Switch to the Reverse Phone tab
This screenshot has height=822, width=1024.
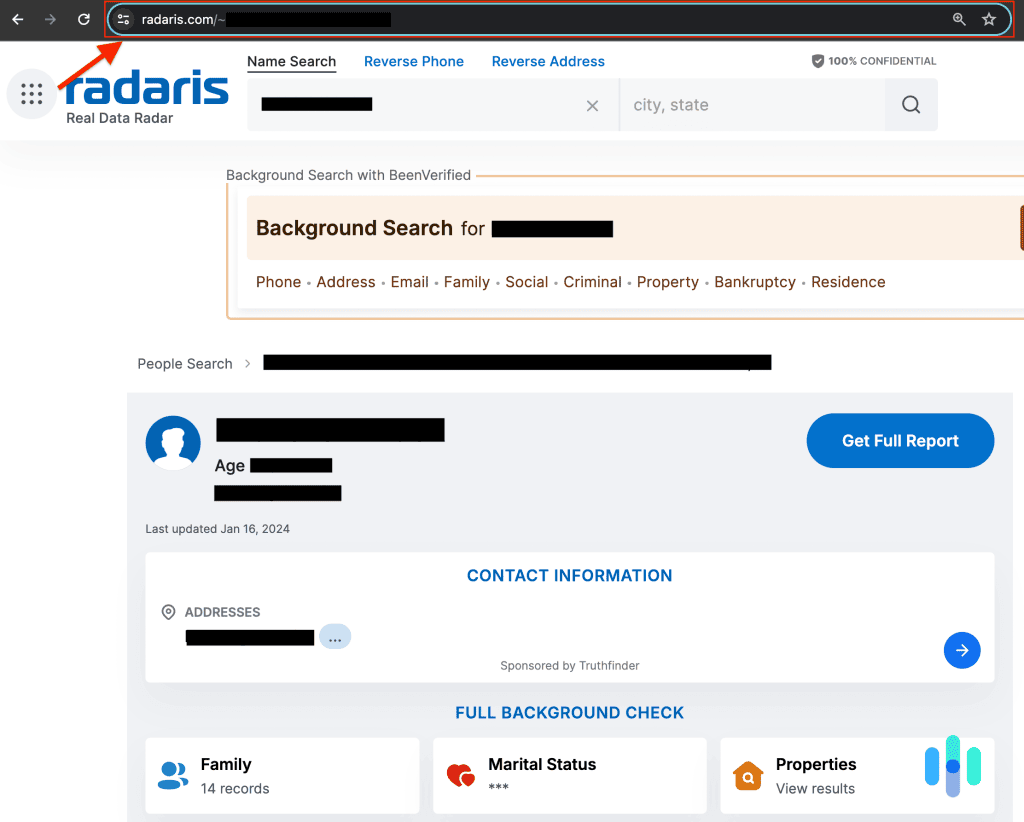[414, 61]
